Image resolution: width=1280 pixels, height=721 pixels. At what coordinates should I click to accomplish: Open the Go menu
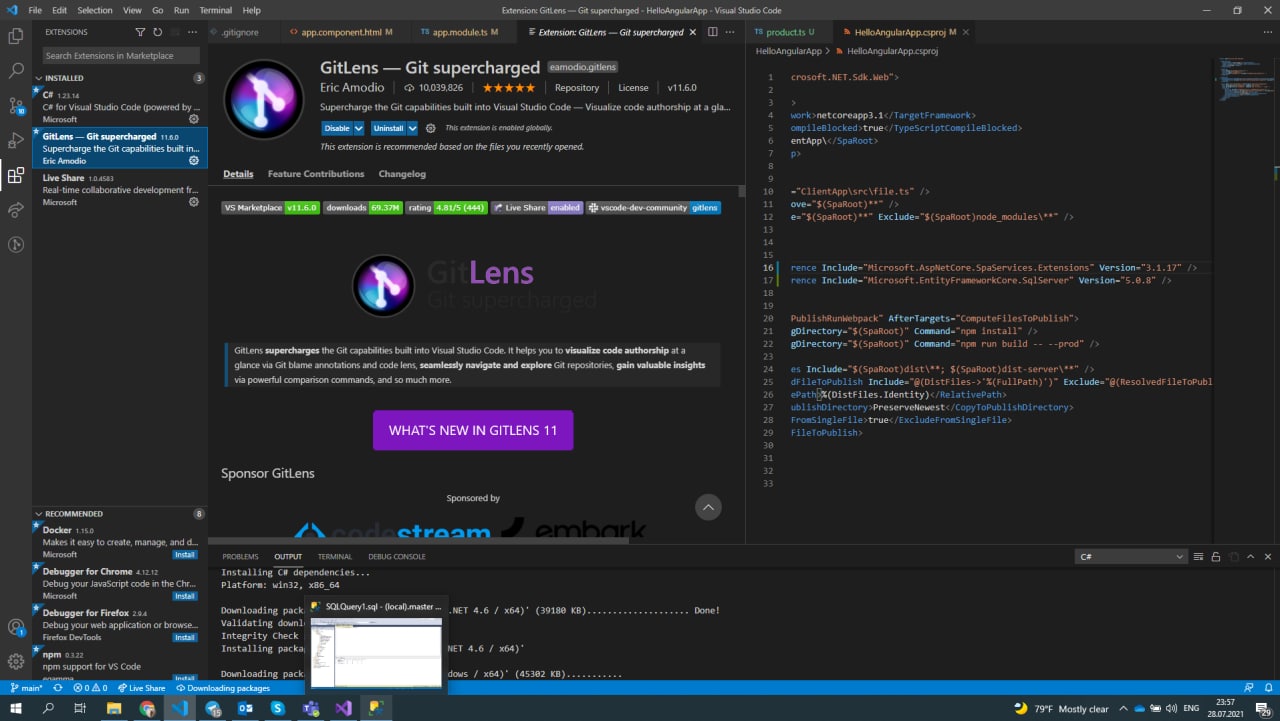tap(158, 10)
